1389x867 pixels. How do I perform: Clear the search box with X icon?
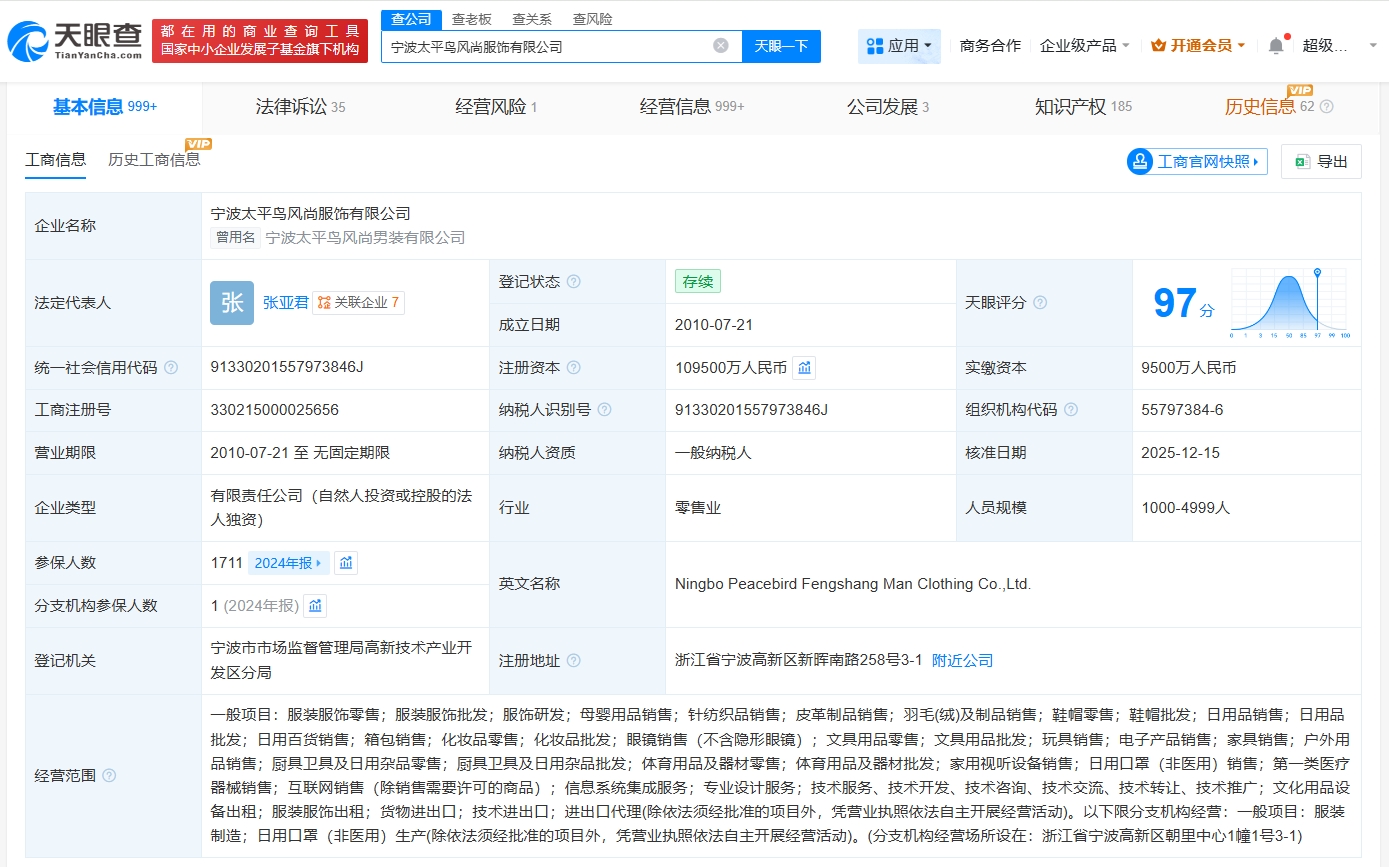coord(720,46)
